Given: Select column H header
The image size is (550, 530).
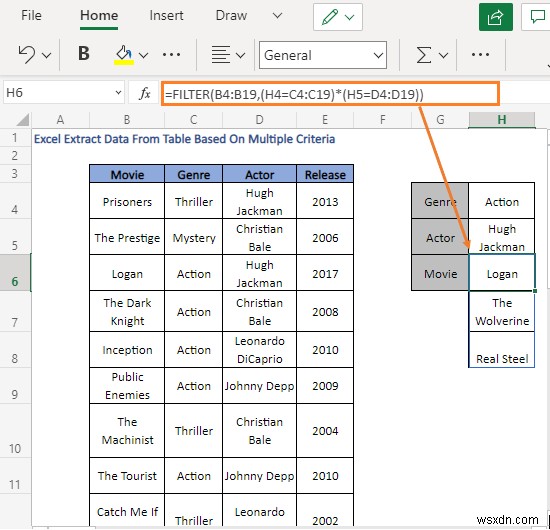Looking at the screenshot, I should click(502, 120).
